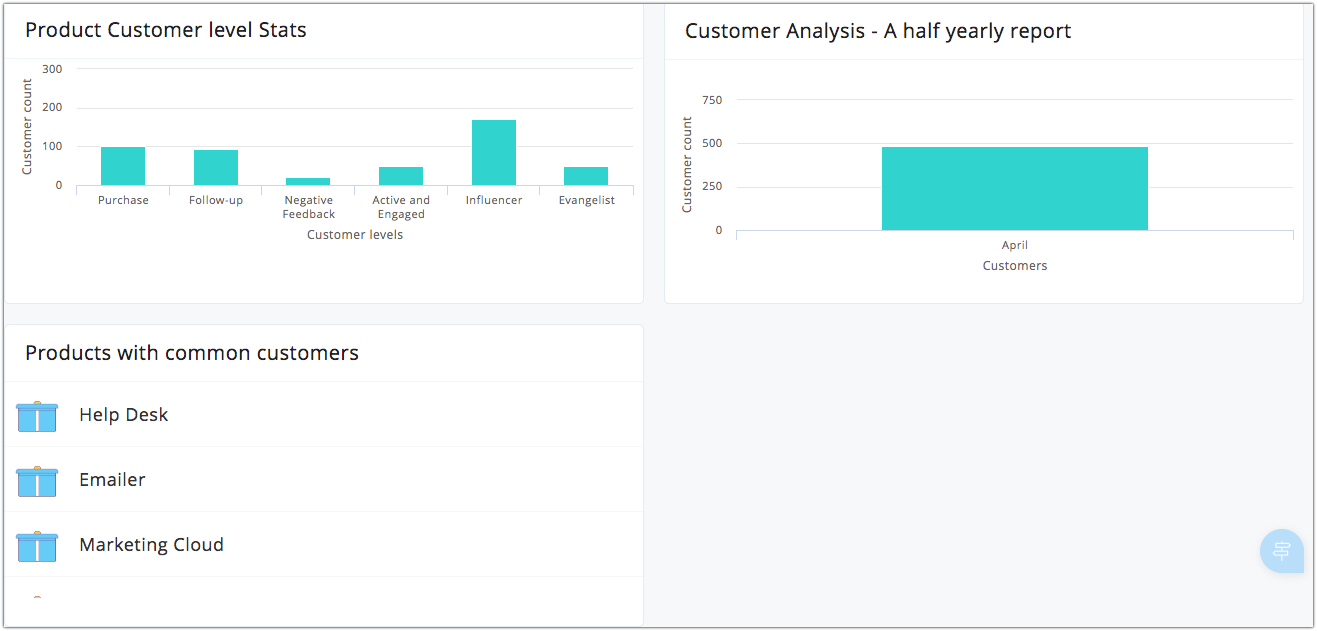Select the Follow-up bar in chart
Viewport: 1317px width, 631px height.
(x=216, y=168)
